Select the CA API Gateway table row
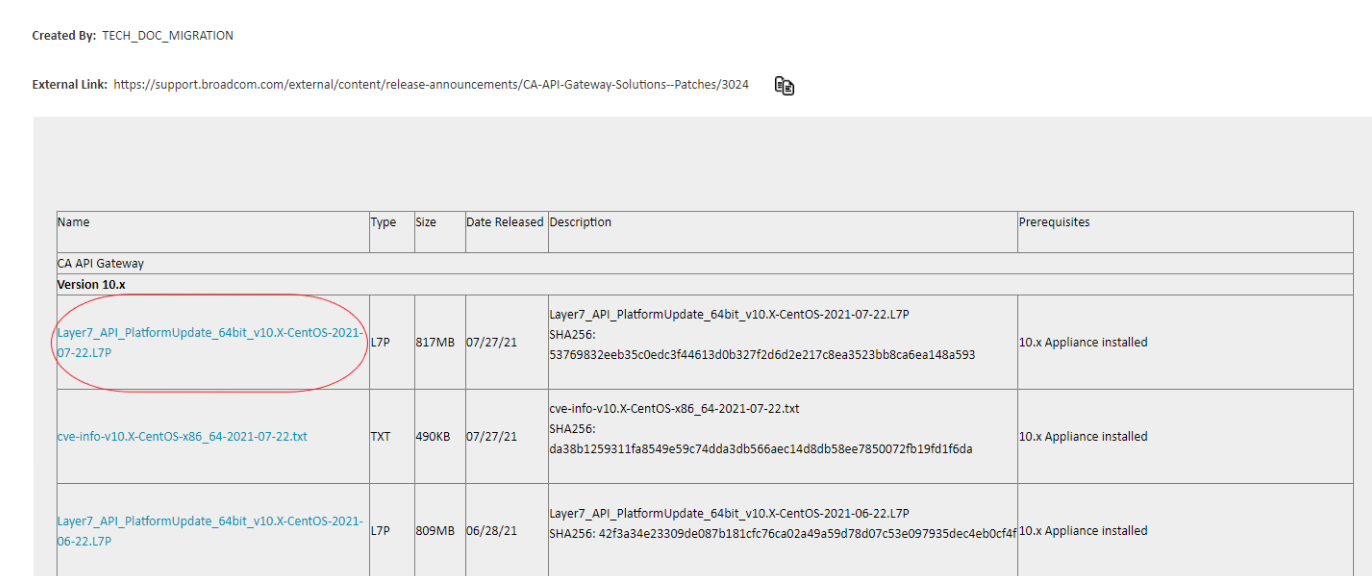Viewport: 1372px width, 576px height. pyautogui.click(x=101, y=264)
